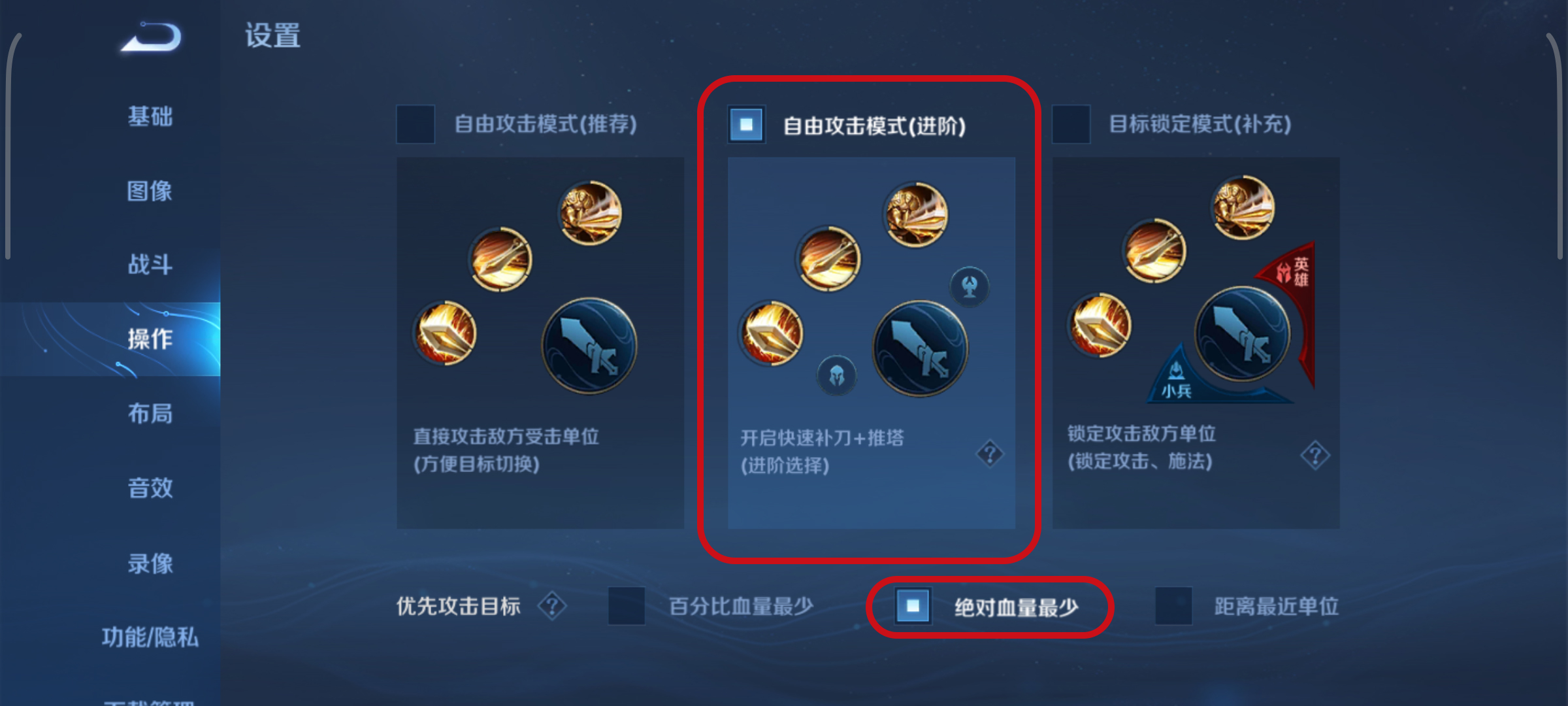Tap the 小兵 minion lock icon
Viewport: 1568px width, 706px height.
pos(1176,380)
